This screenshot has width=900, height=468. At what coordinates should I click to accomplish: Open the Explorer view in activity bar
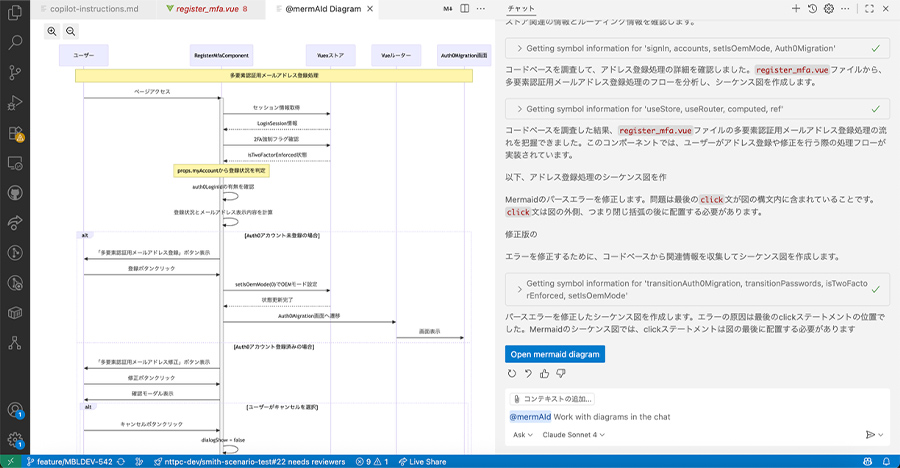click(15, 12)
